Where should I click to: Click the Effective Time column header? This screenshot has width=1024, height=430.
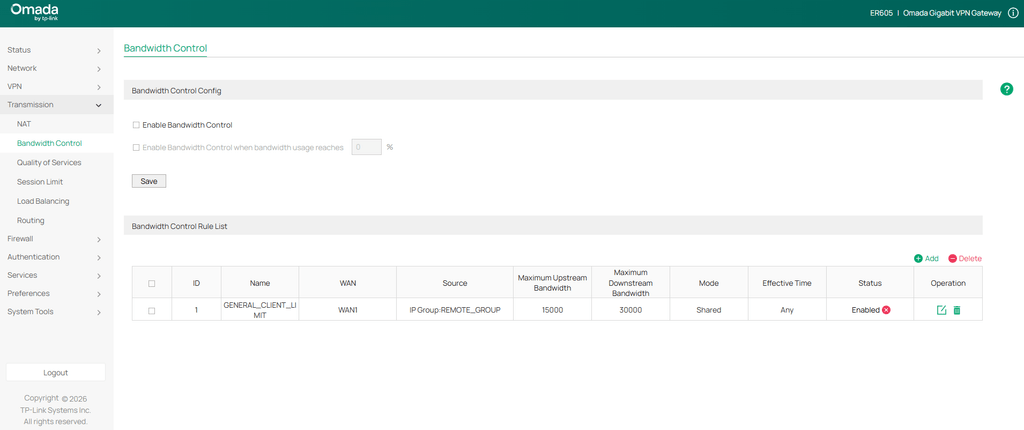(787, 283)
